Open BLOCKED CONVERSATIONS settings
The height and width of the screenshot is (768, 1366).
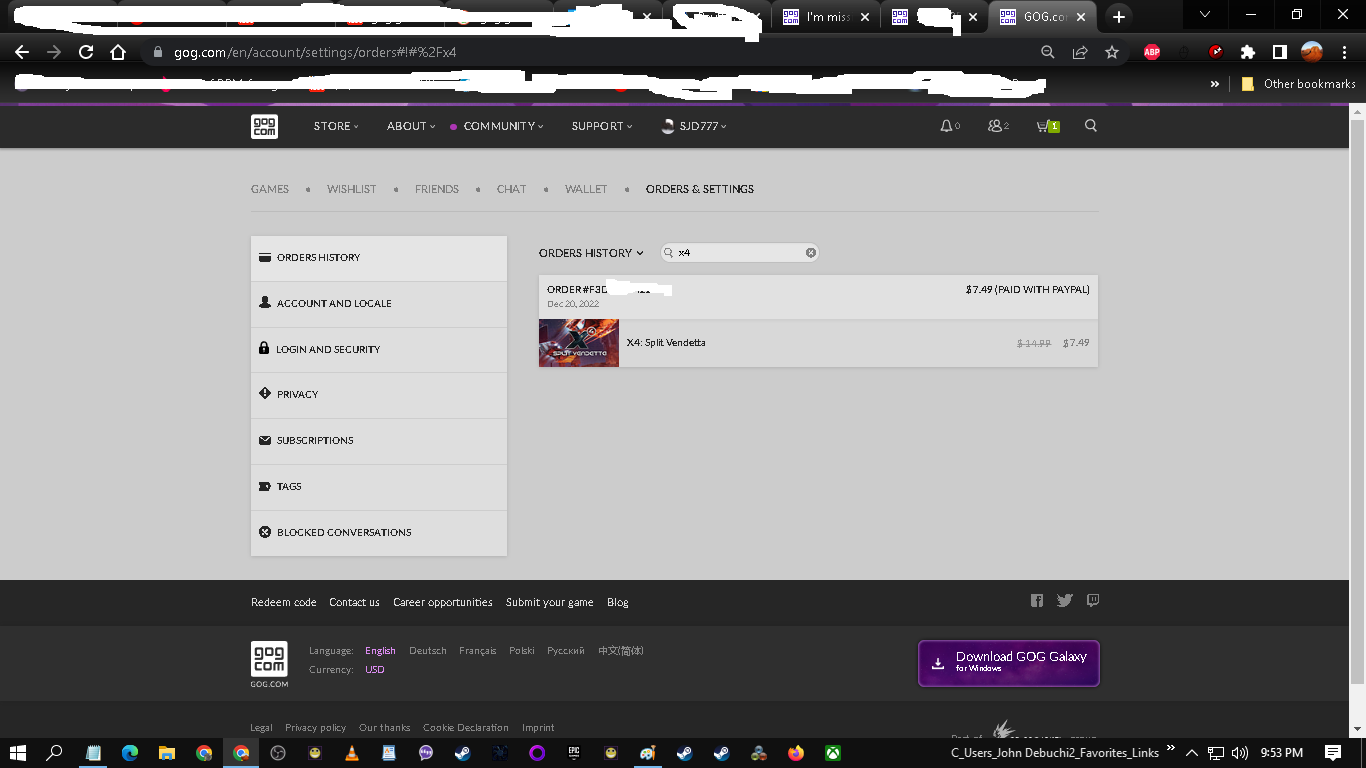(379, 533)
